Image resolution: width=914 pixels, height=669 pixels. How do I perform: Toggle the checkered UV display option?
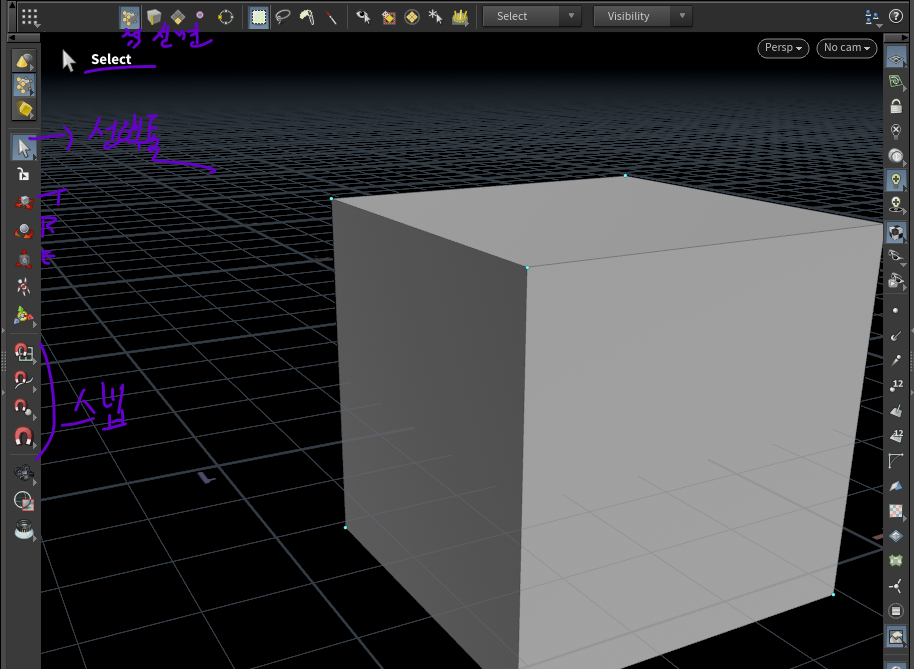pos(896,511)
